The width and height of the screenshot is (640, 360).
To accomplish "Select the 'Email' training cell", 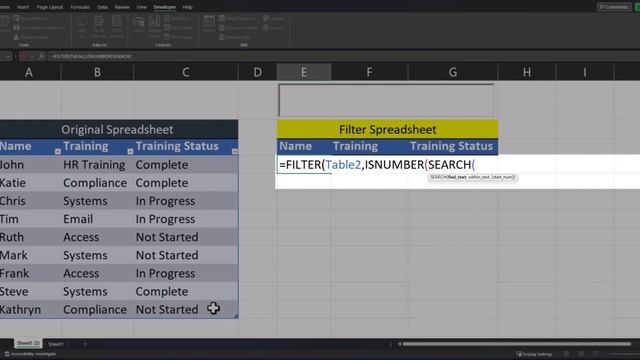I will (97, 219).
